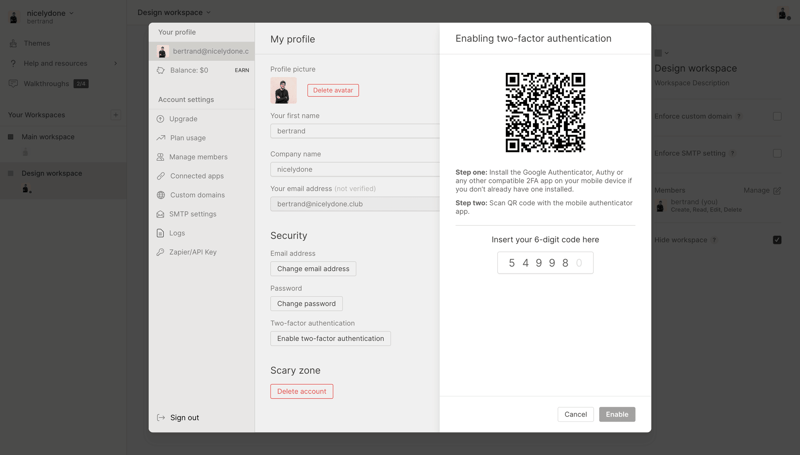The image size is (800, 455).
Task: Select bertrand@nicelydone profile entry
Action: pyautogui.click(x=202, y=52)
